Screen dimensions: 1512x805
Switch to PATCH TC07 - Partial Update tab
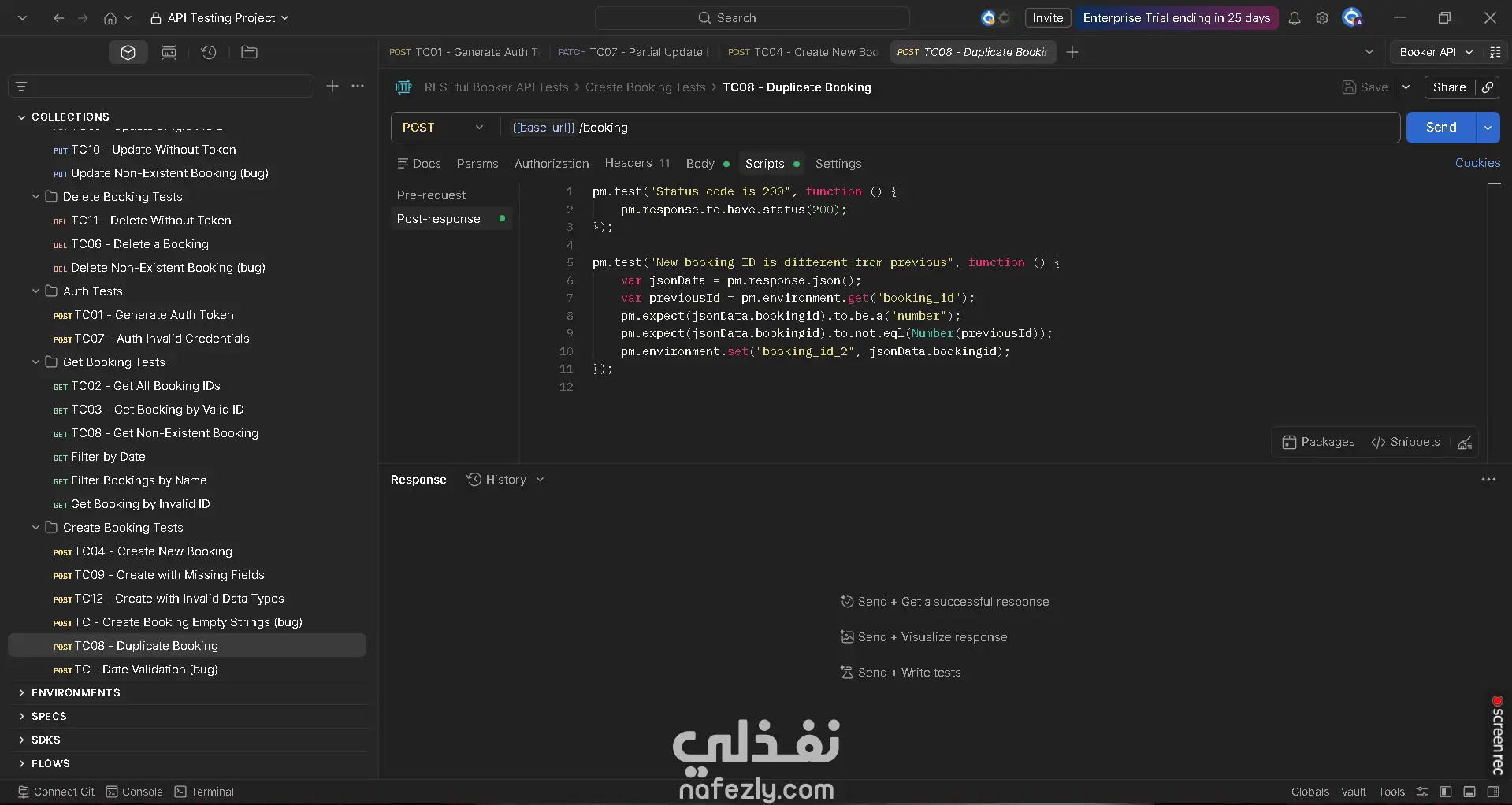tap(633, 52)
